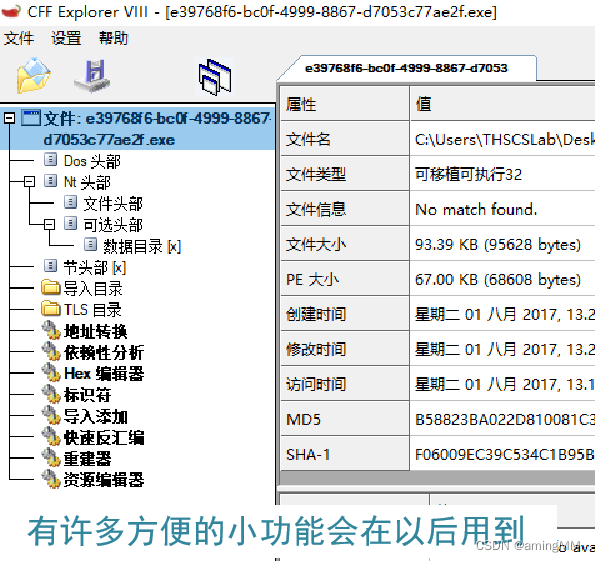
Task: Click the cascading windows toolbar icon
Action: point(215,77)
